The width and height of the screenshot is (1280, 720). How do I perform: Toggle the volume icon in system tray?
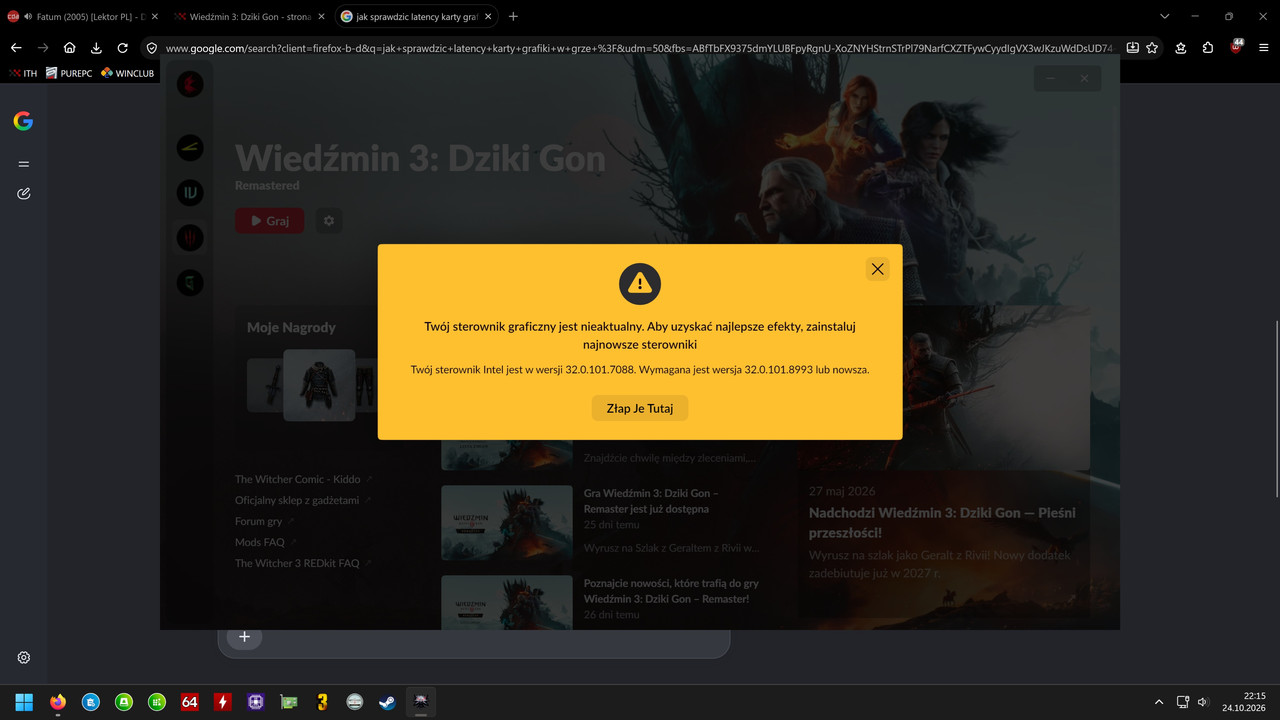tap(1203, 702)
